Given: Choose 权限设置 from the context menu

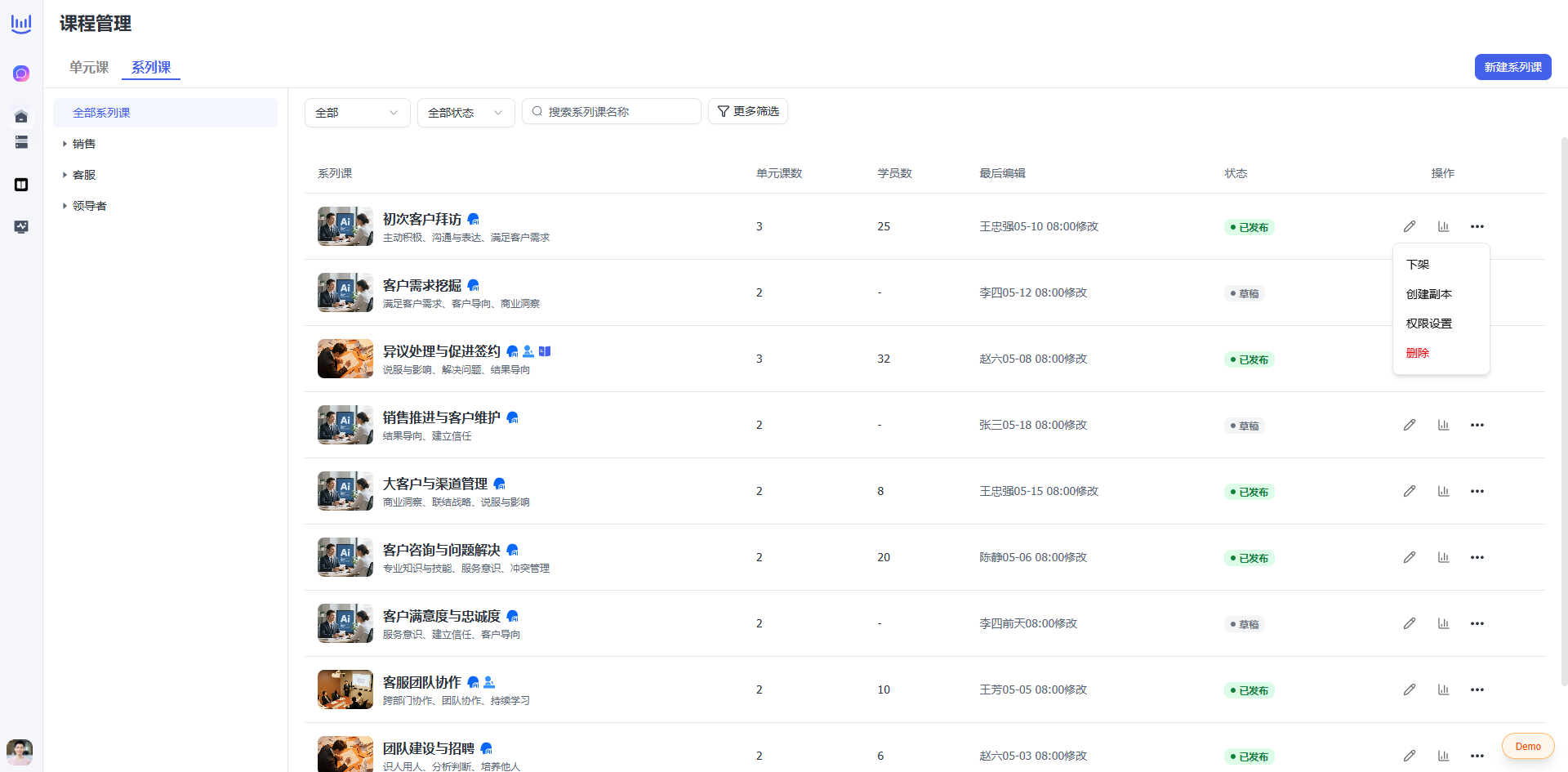Looking at the screenshot, I should coord(1441,324).
